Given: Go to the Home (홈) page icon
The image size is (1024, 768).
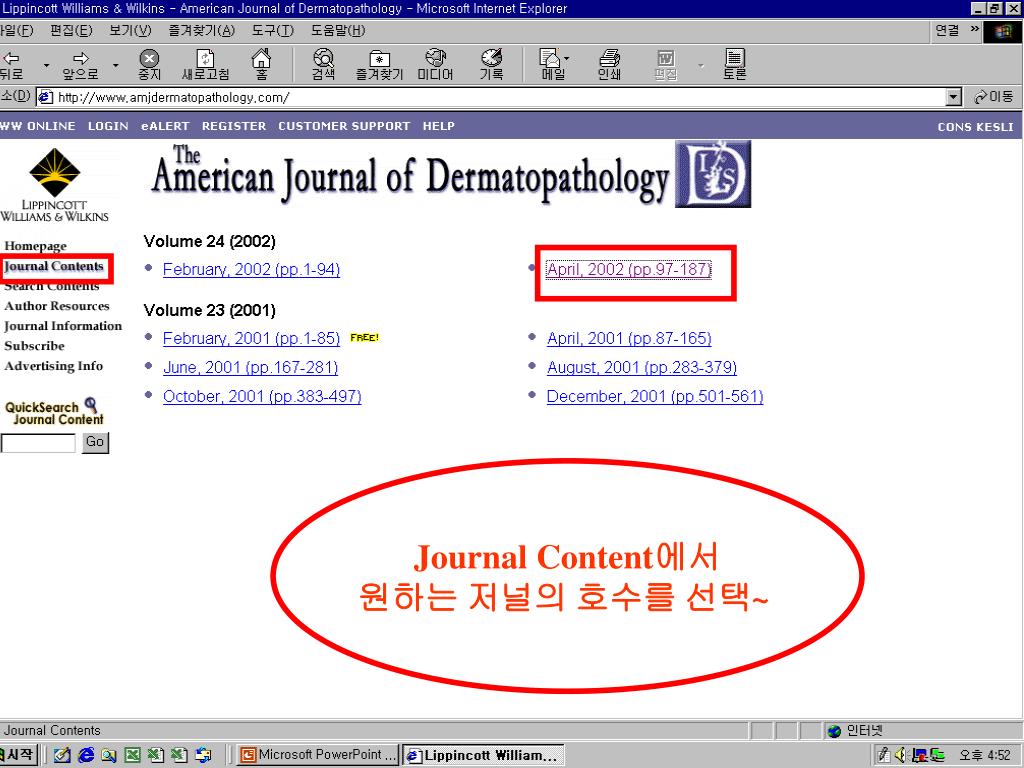Looking at the screenshot, I should (x=261, y=65).
